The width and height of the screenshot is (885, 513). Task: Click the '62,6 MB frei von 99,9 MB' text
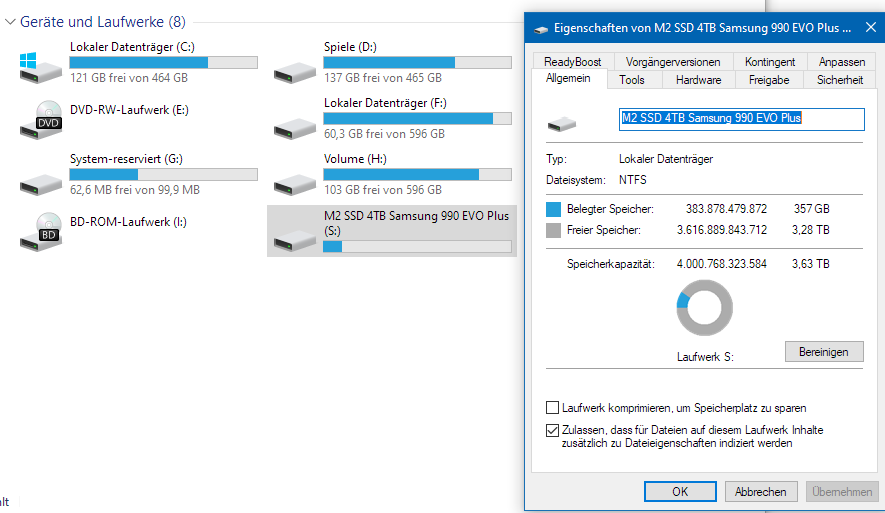135,190
